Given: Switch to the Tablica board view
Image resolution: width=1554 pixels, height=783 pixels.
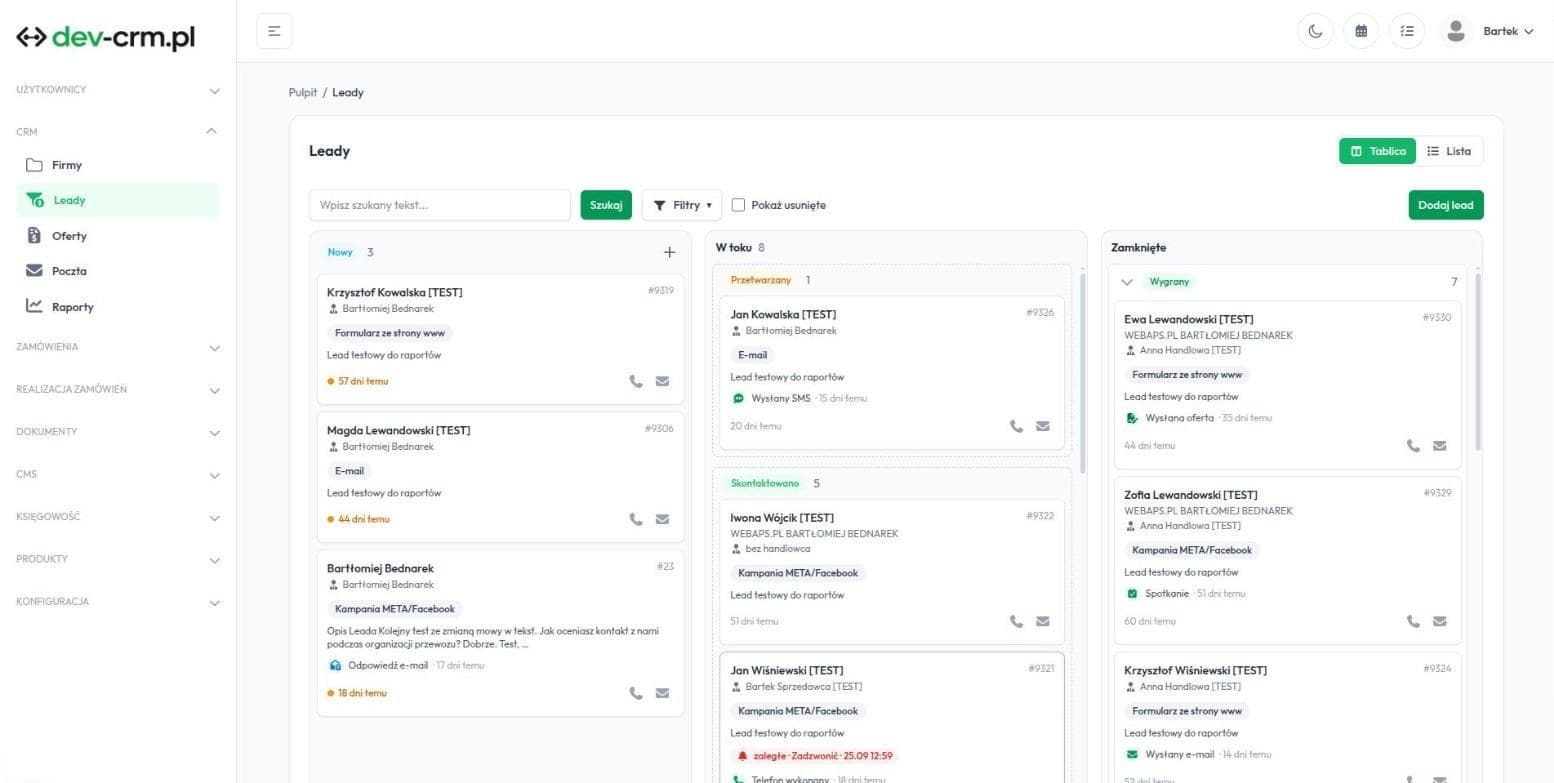Looking at the screenshot, I should pyautogui.click(x=1378, y=151).
